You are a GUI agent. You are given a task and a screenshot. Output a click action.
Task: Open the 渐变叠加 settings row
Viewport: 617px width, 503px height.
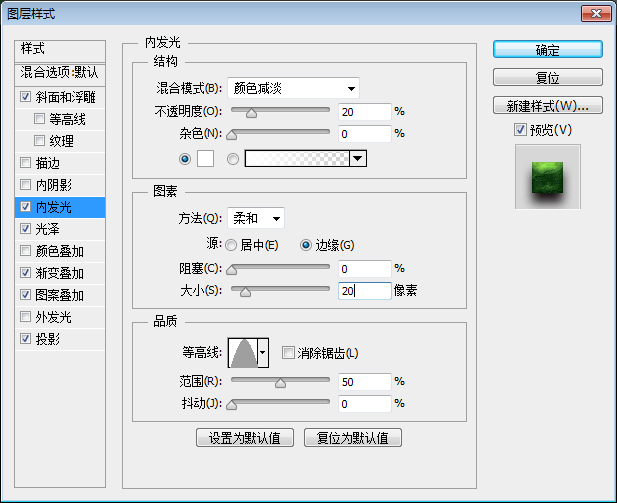point(60,273)
